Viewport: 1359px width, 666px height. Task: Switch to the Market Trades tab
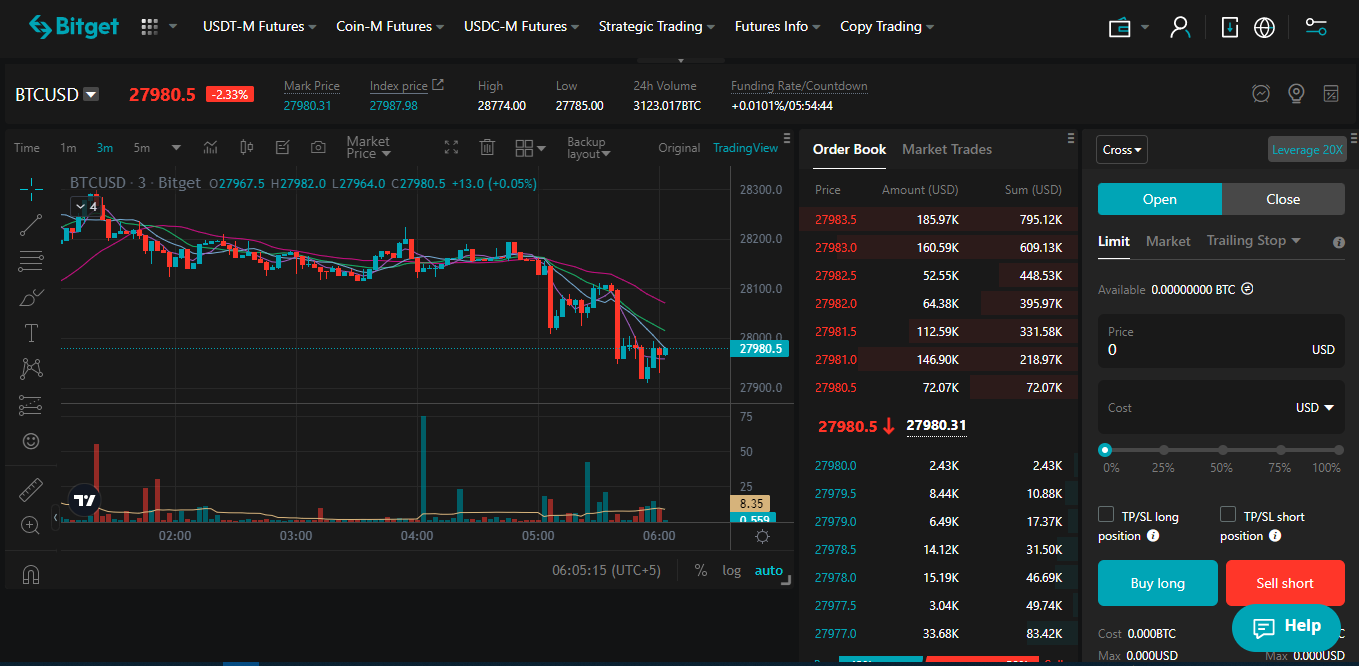(947, 149)
